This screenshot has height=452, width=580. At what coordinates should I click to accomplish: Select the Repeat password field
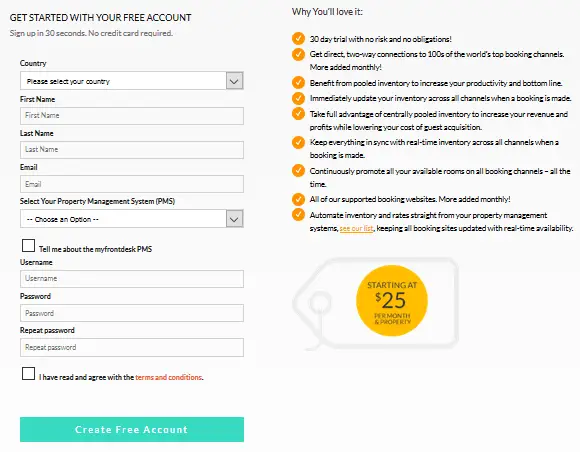coord(132,347)
